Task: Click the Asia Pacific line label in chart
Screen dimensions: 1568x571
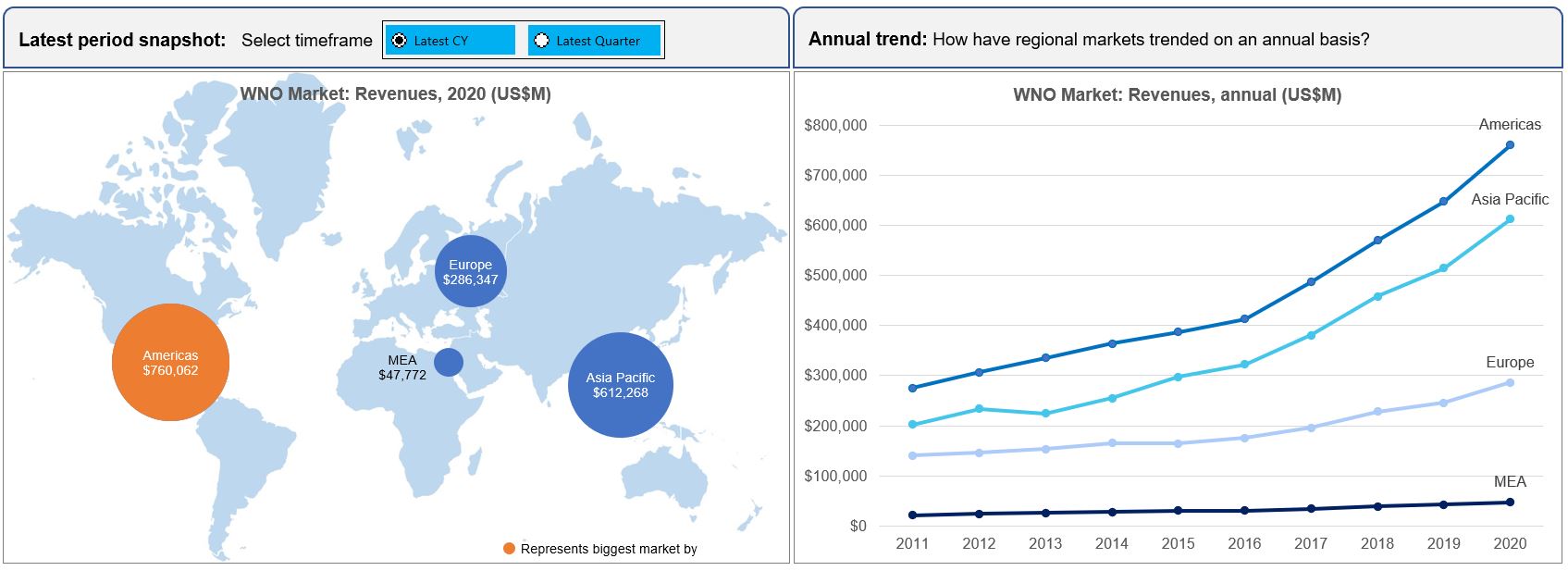Action: point(1510,199)
